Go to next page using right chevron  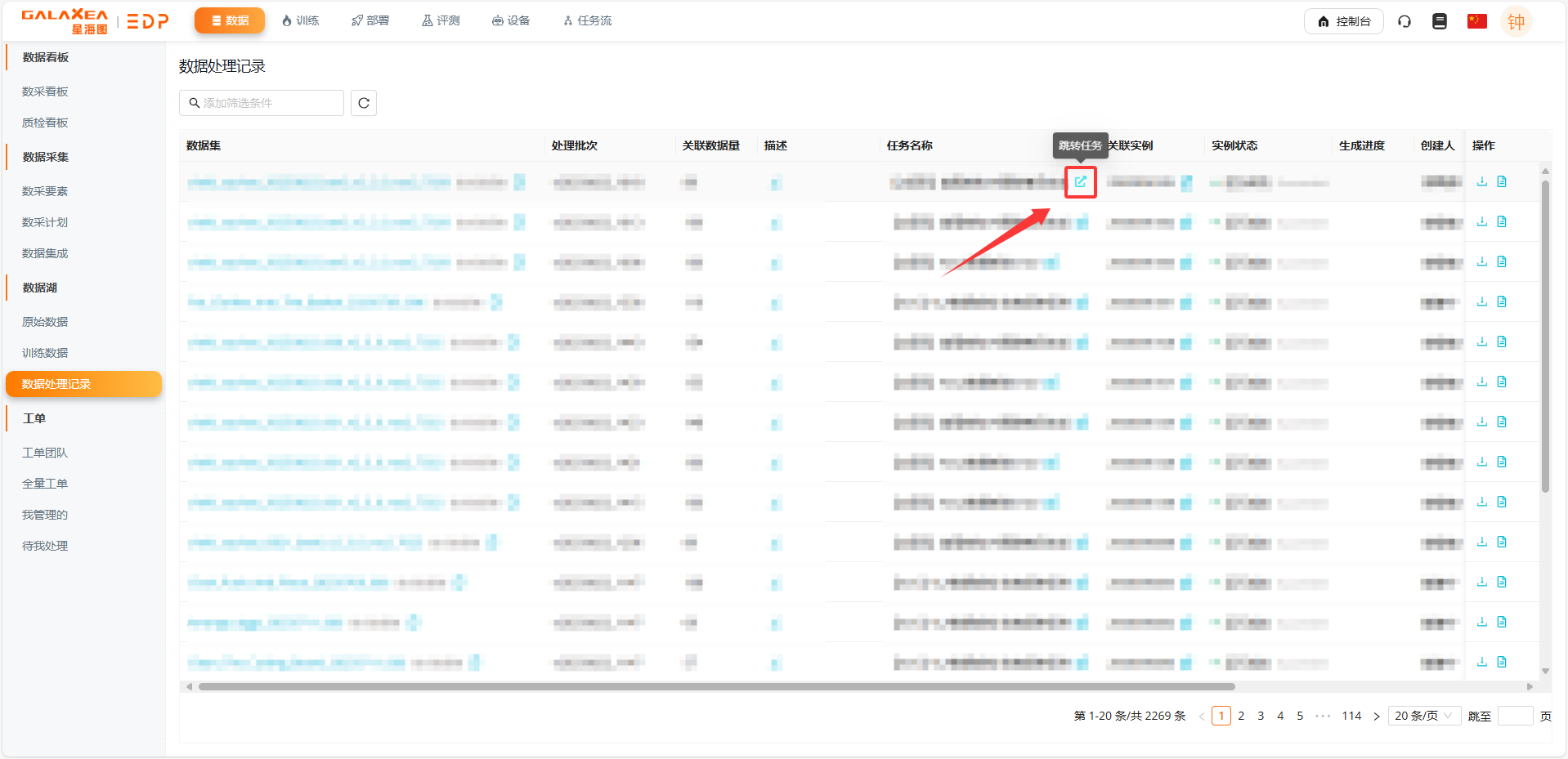point(1377,717)
